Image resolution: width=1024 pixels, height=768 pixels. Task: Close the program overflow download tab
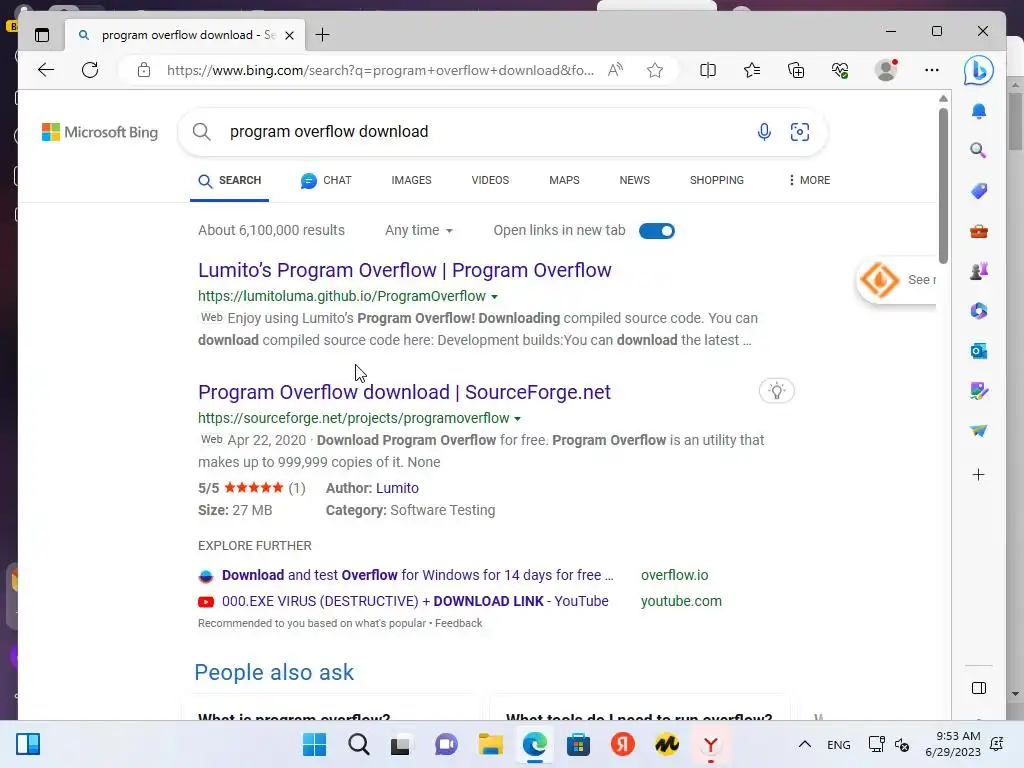tap(290, 35)
